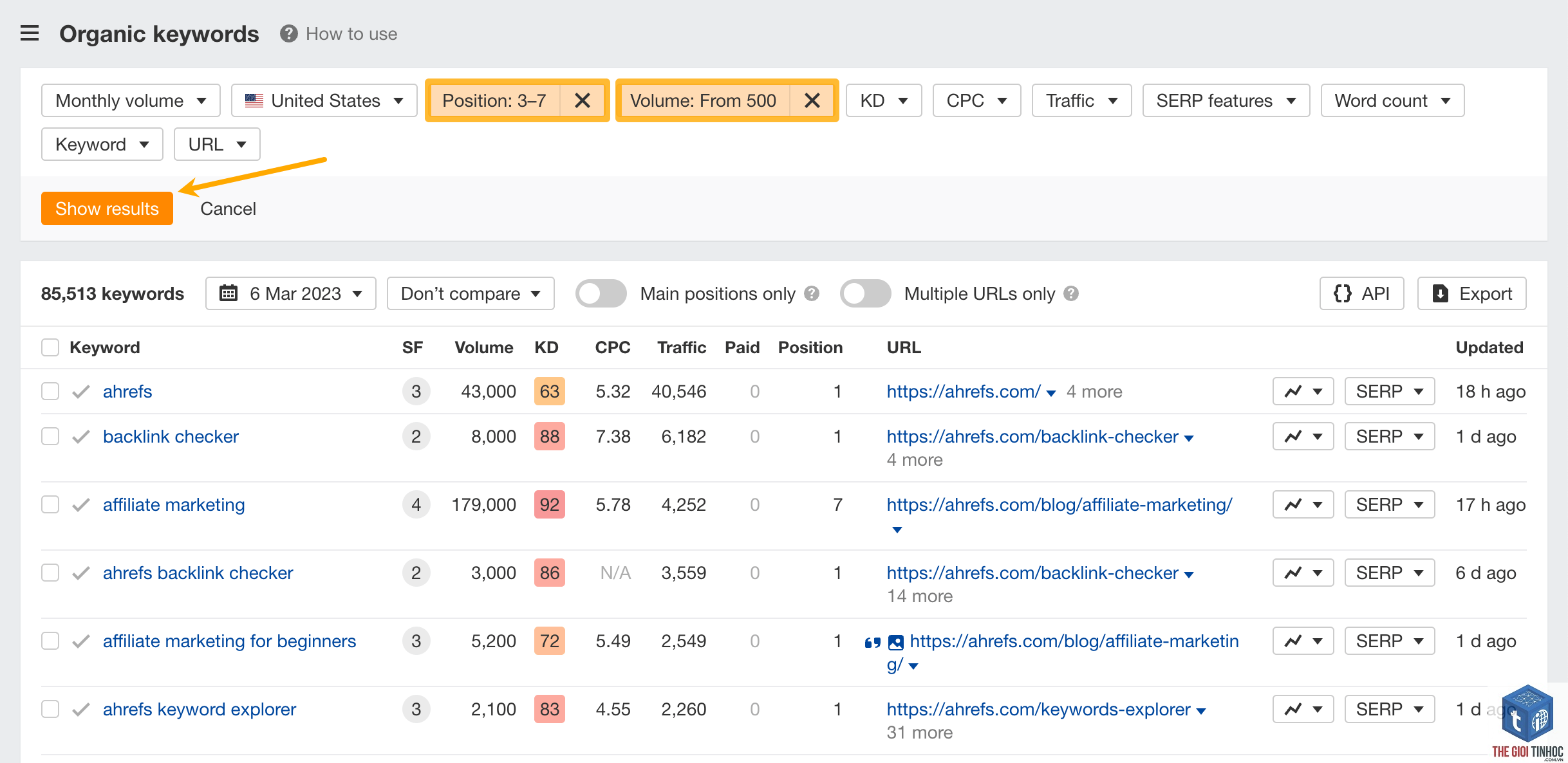Click the checkmark icon beside ahrefs keyword

(x=80, y=391)
